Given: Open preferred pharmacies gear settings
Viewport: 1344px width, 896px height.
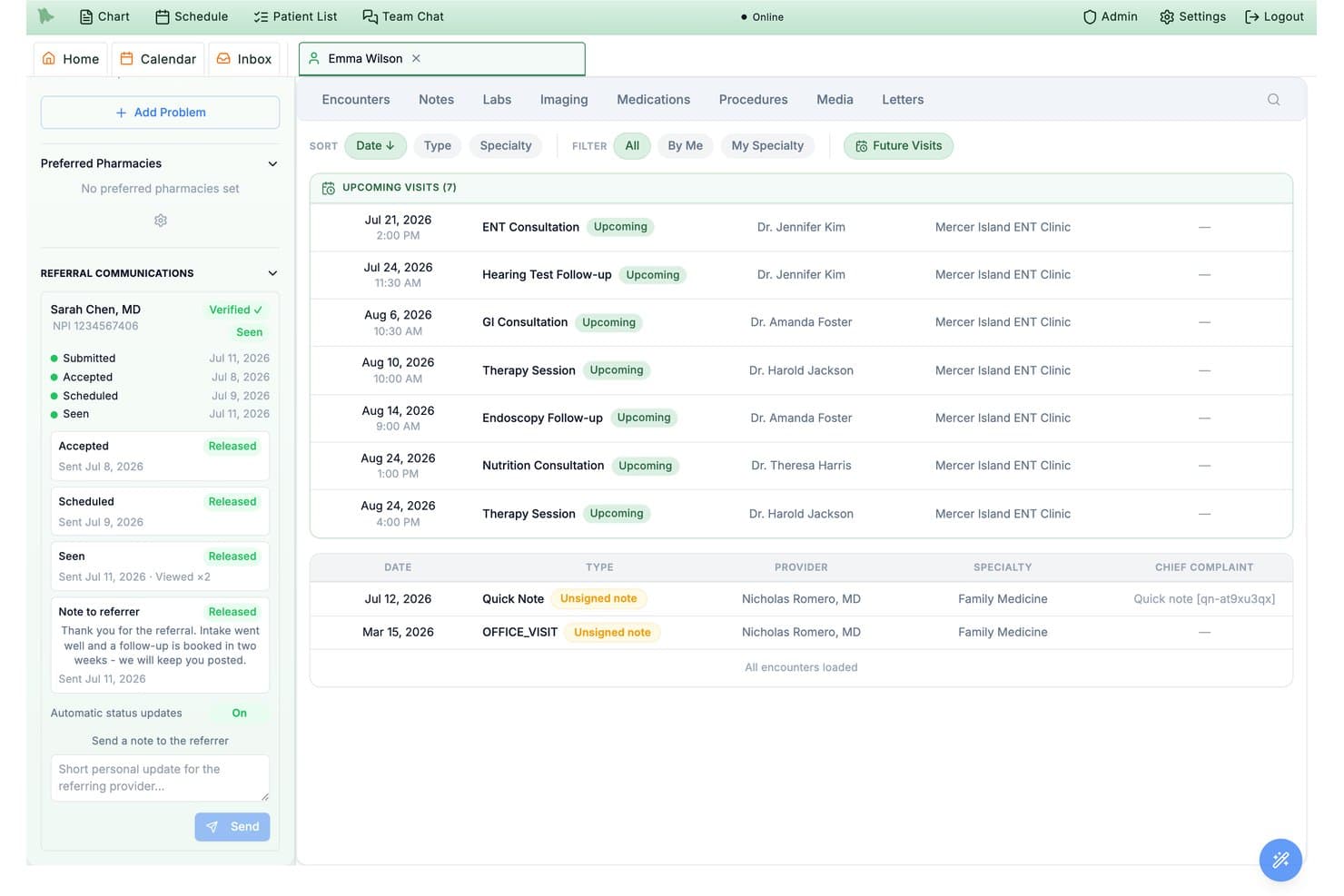Looking at the screenshot, I should [x=161, y=221].
